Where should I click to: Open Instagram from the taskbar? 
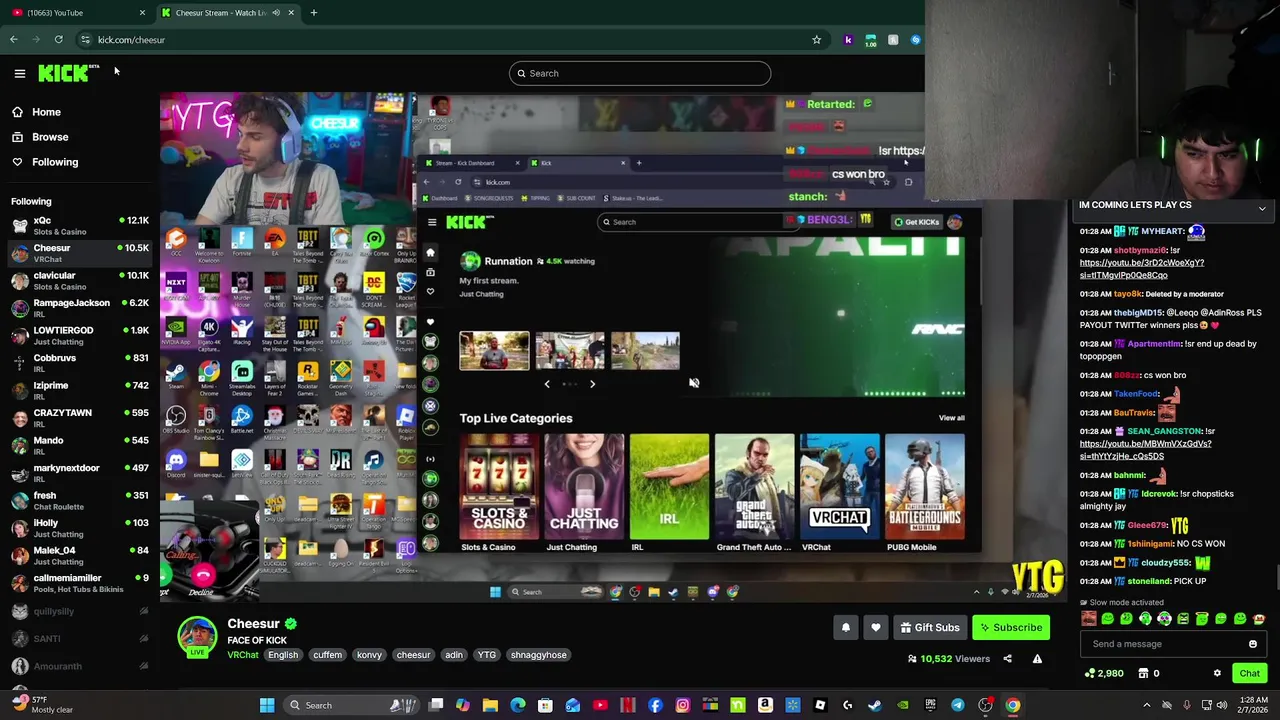click(682, 705)
